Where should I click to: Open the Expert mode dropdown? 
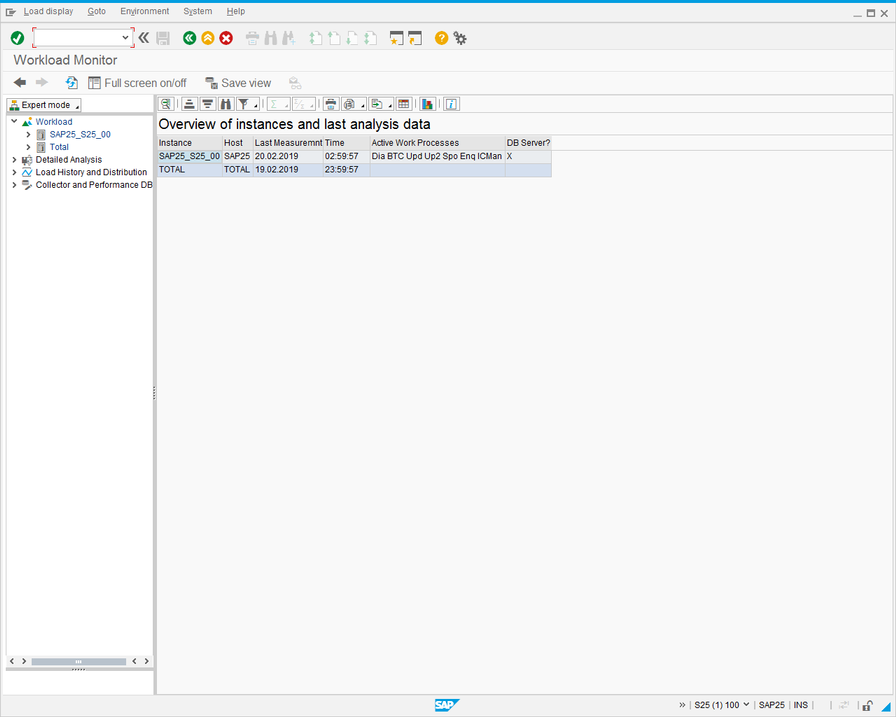44,105
